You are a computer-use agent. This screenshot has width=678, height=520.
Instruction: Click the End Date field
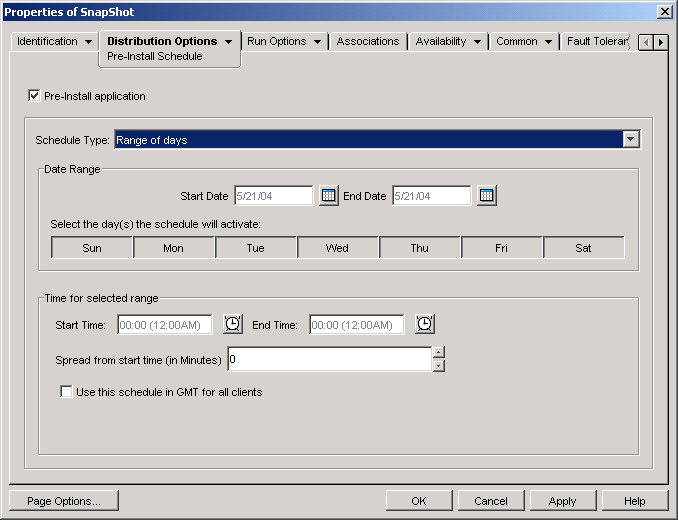pyautogui.click(x=432, y=196)
